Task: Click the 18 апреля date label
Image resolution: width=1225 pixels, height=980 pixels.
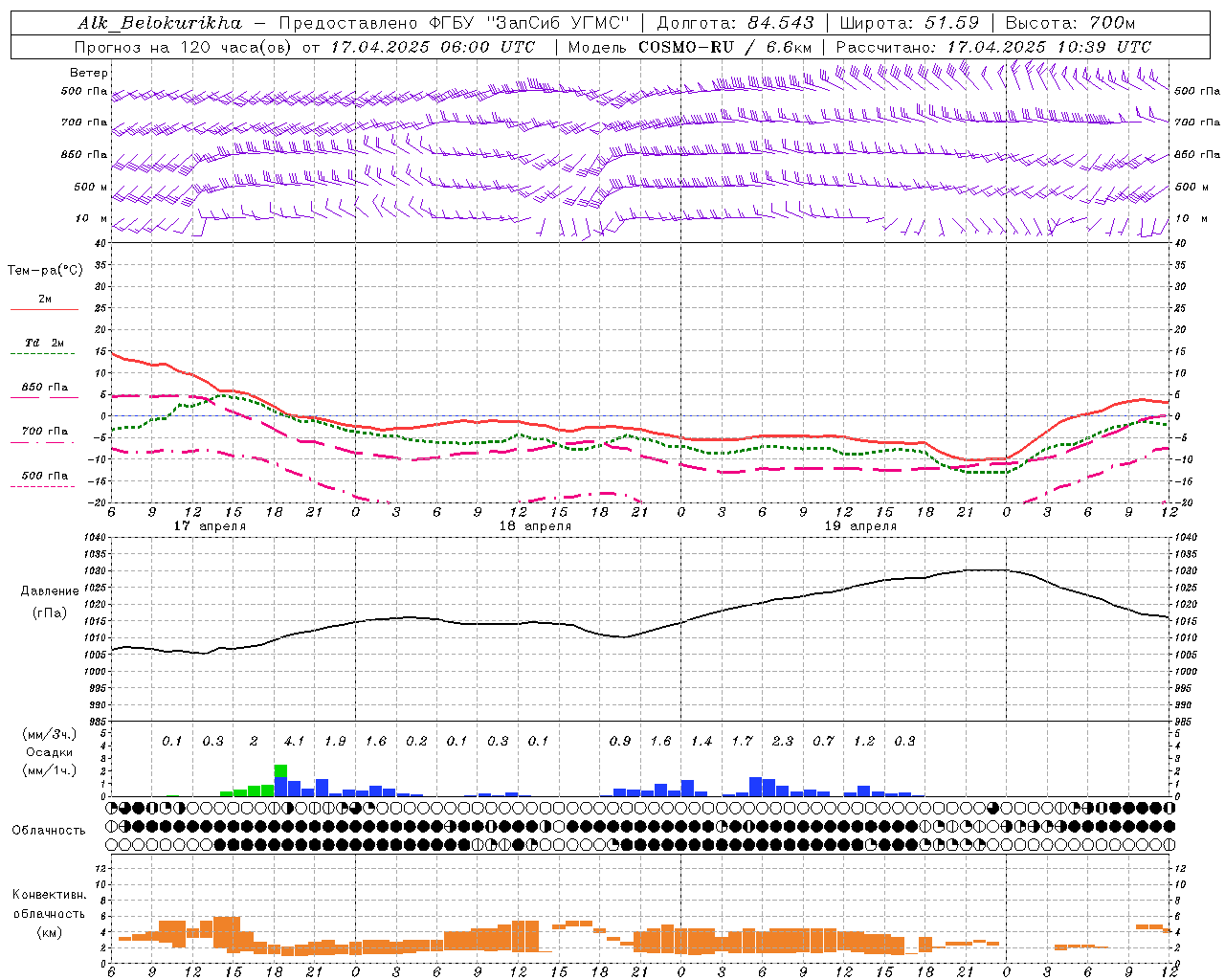Action: (x=535, y=526)
